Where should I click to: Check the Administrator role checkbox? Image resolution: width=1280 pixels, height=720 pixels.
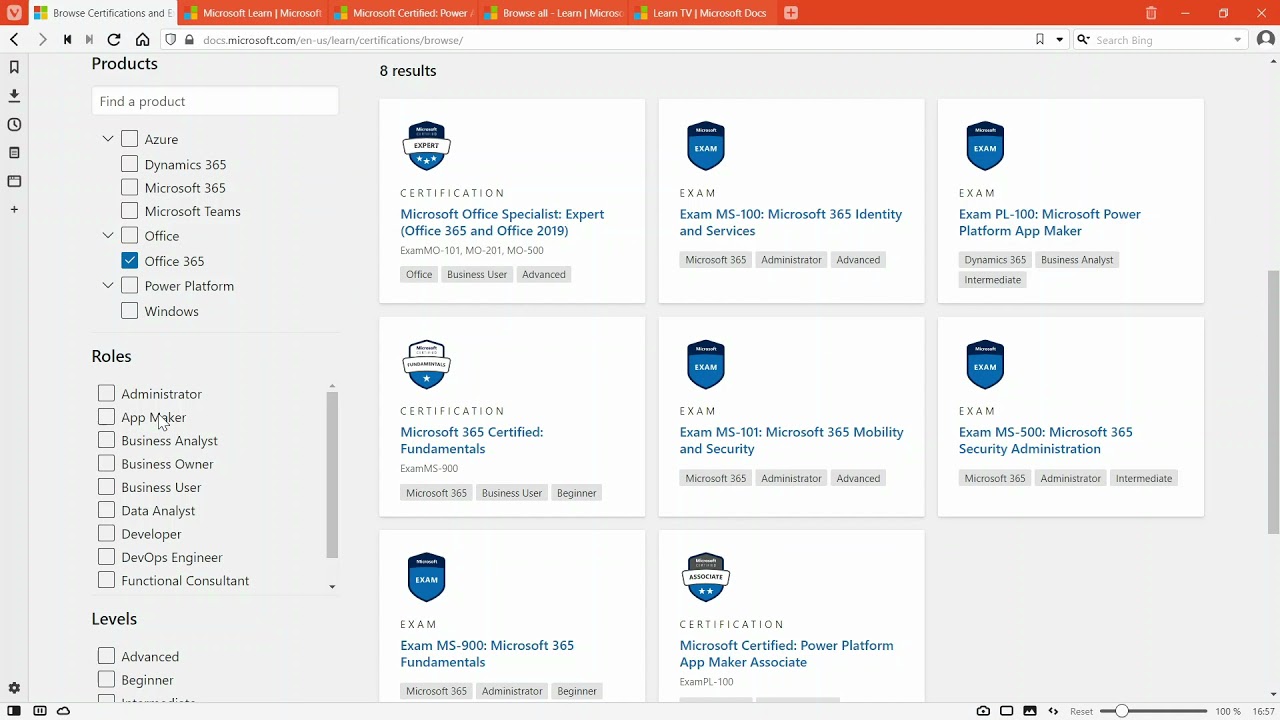(x=107, y=393)
